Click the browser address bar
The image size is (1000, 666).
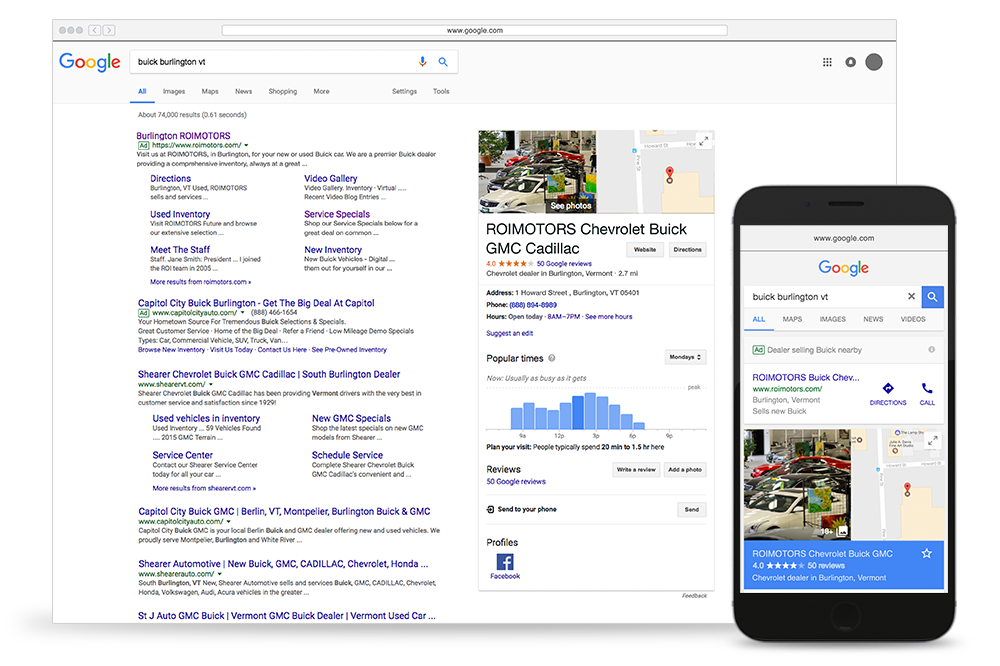[474, 30]
